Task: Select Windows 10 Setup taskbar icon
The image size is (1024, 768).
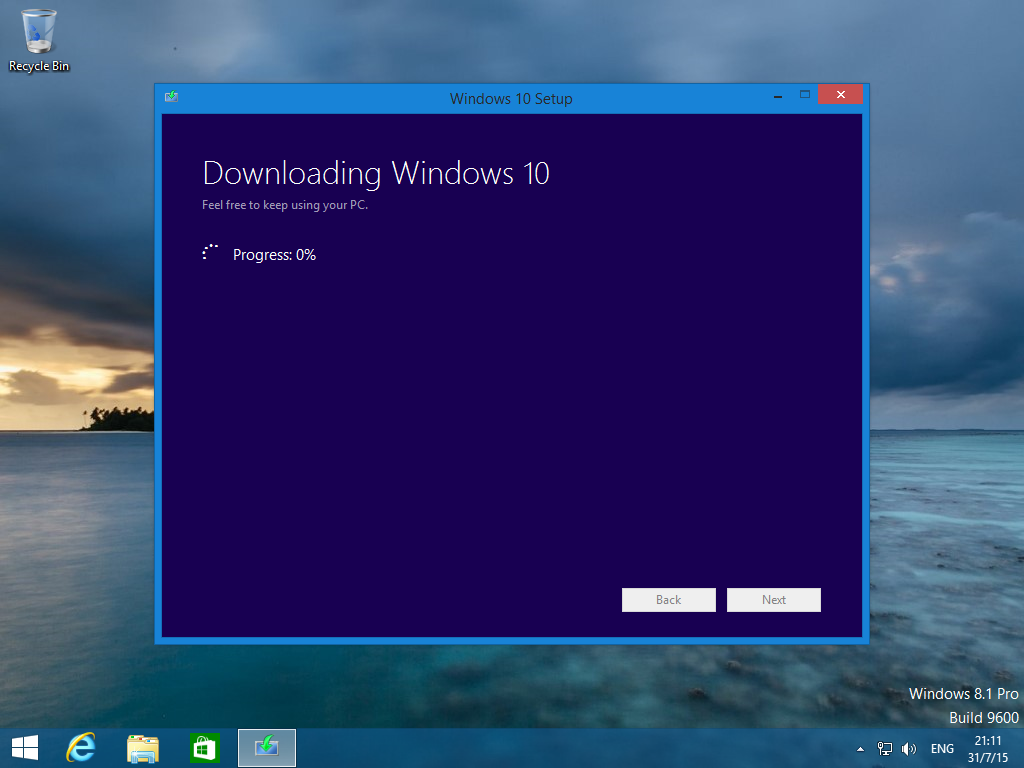Action: click(x=266, y=748)
